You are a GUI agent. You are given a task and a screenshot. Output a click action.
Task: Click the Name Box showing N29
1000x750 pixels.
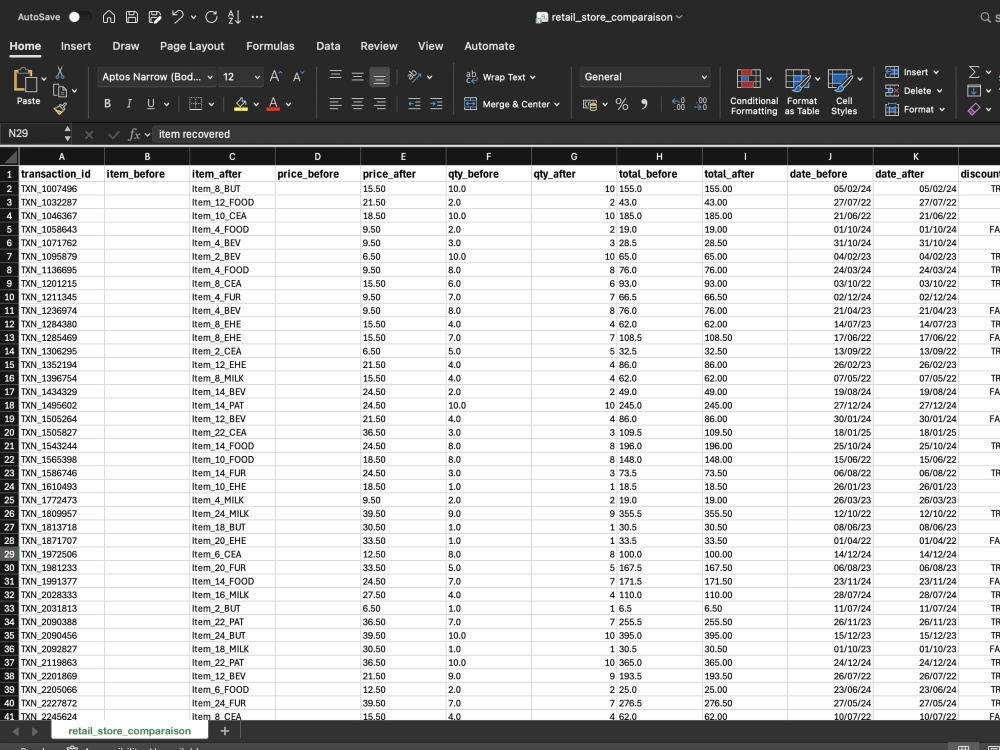tap(34, 134)
